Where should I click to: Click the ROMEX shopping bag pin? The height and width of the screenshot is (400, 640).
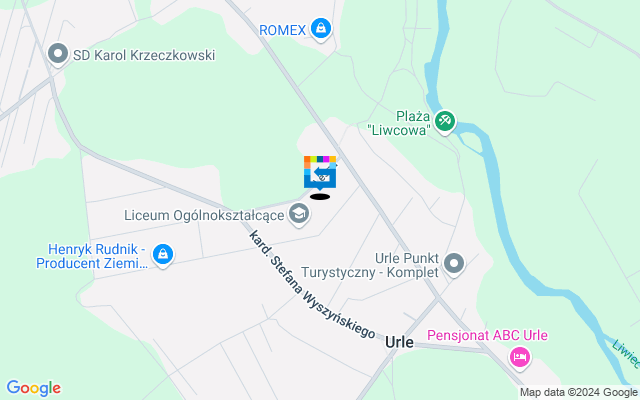click(x=320, y=29)
